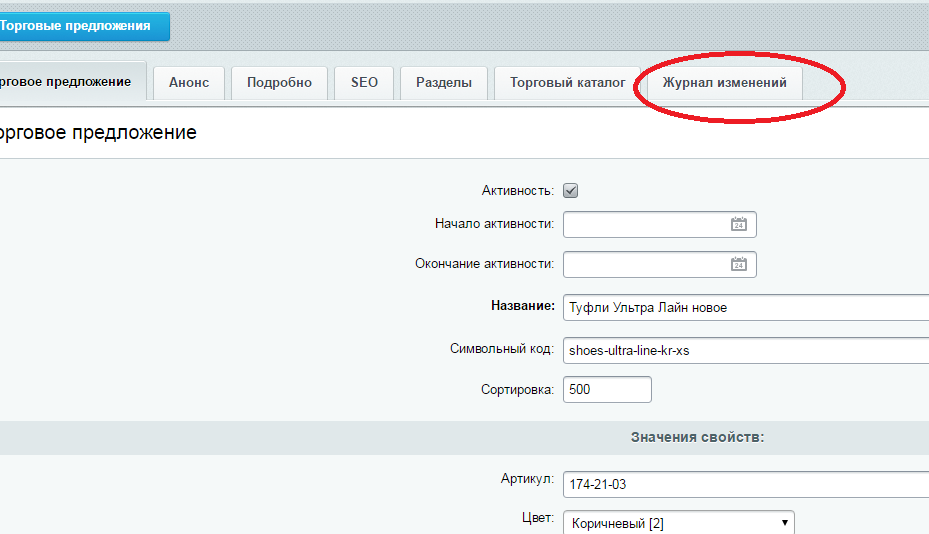Select the Артикул field with 174-21-03

point(745,485)
